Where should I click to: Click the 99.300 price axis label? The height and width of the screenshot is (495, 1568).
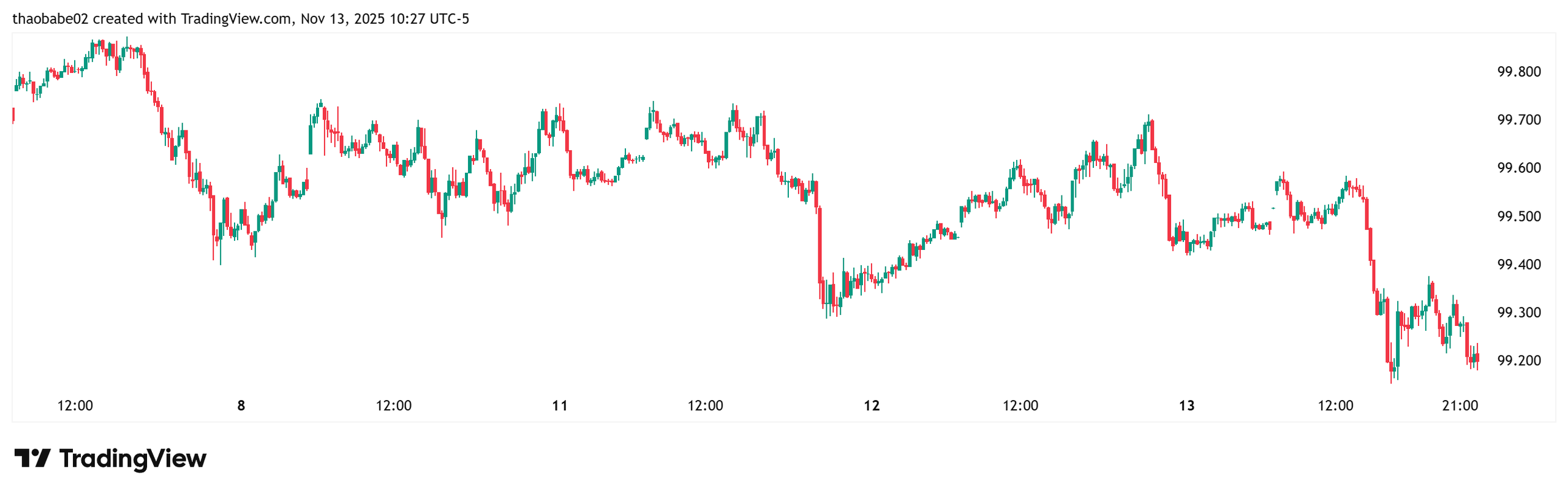(1518, 312)
